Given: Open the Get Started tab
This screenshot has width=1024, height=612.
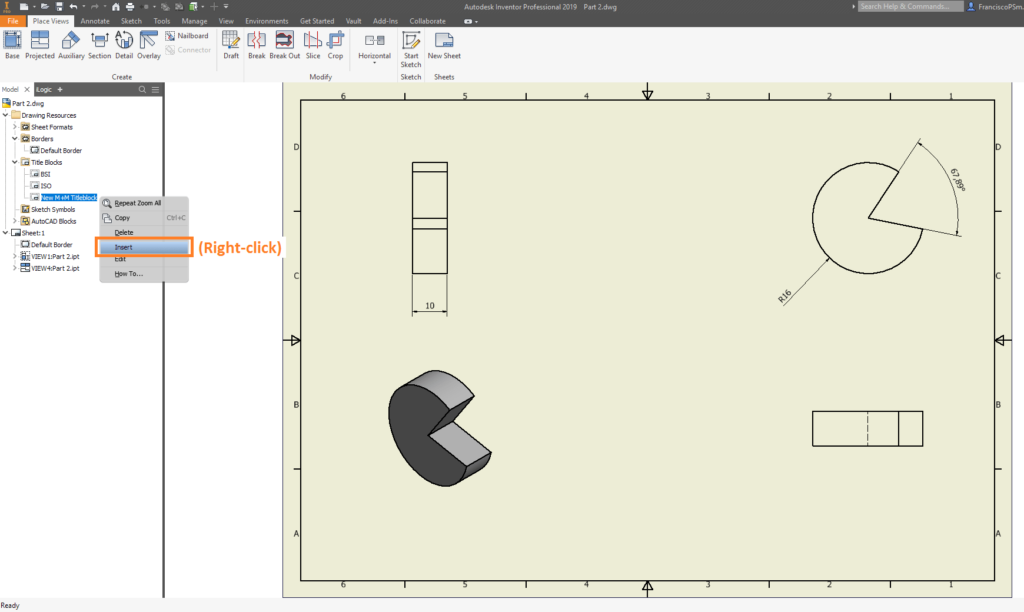Looking at the screenshot, I should [317, 21].
